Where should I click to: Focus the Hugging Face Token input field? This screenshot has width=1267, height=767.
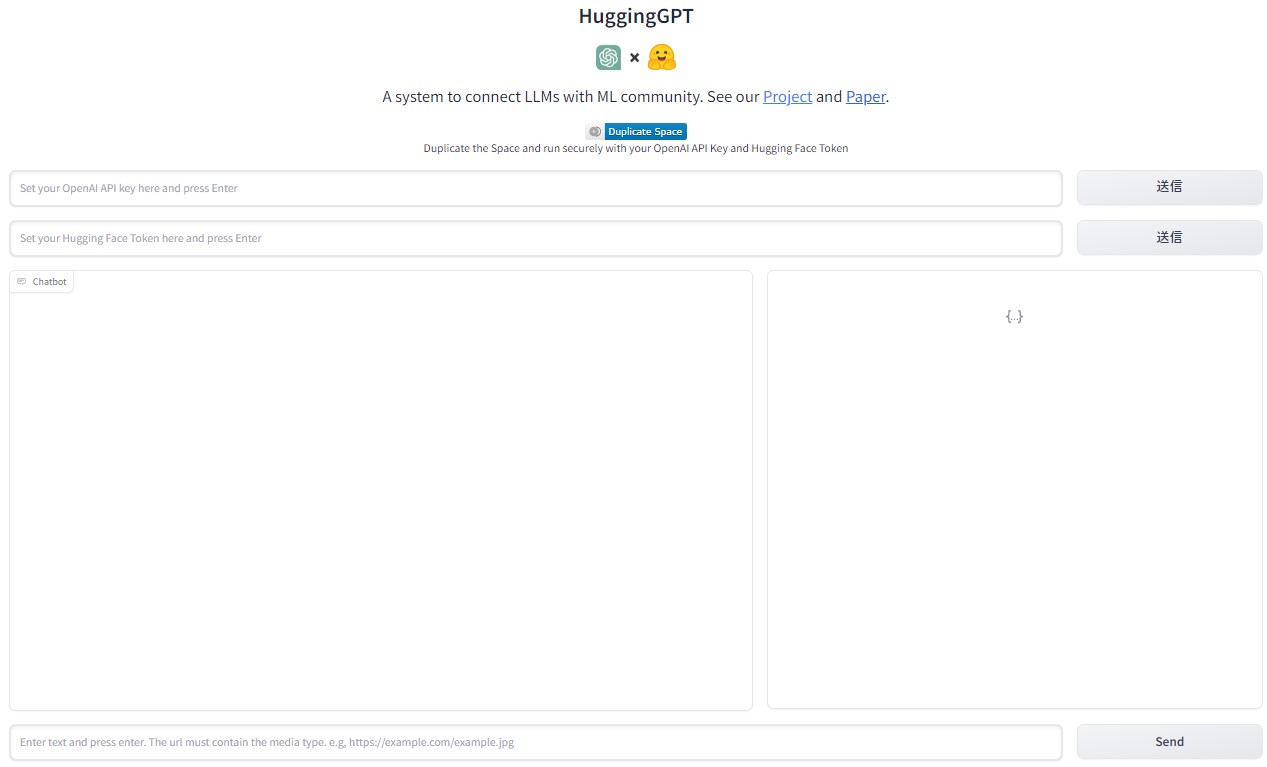tap(536, 238)
